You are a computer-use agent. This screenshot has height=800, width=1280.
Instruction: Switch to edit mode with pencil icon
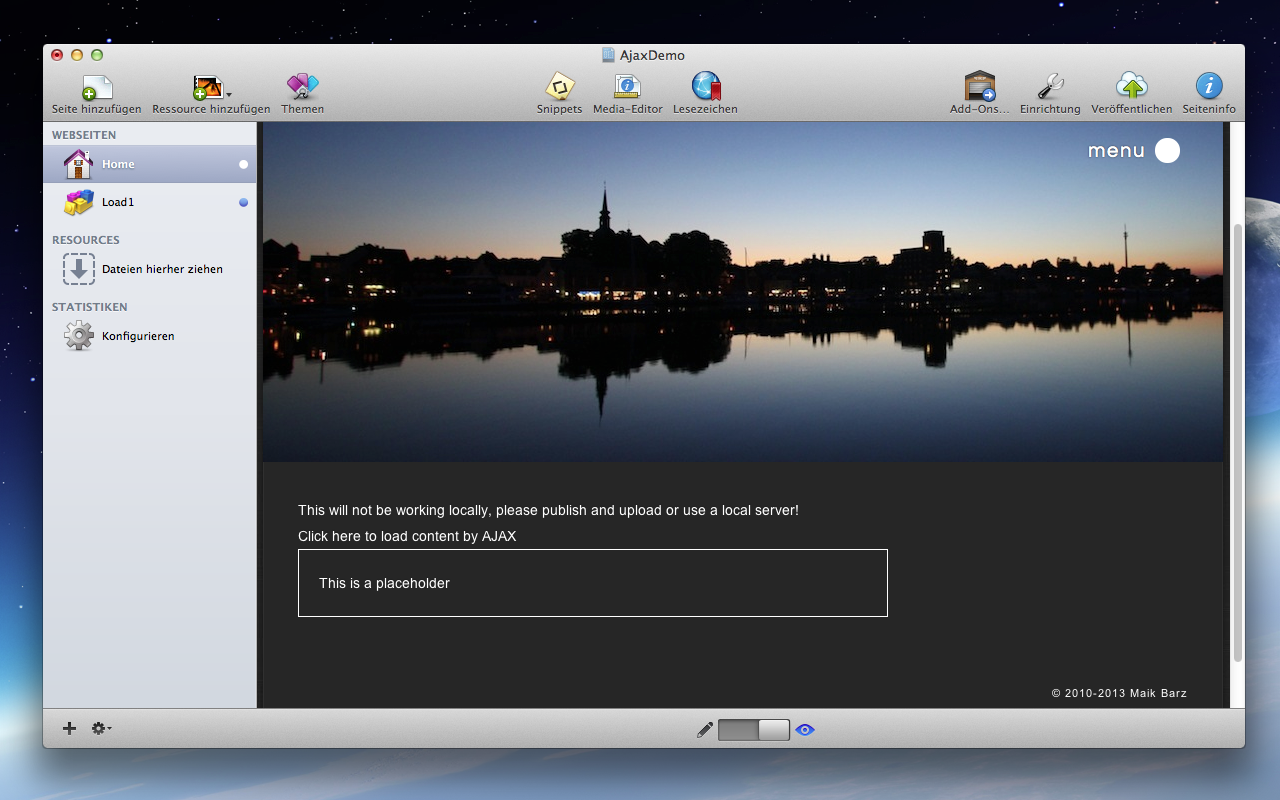pyautogui.click(x=705, y=730)
